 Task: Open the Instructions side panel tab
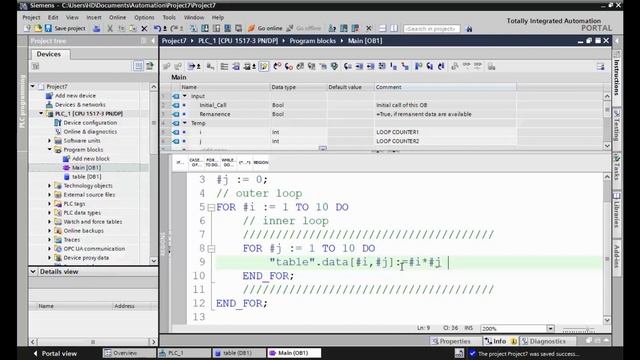pyautogui.click(x=617, y=77)
